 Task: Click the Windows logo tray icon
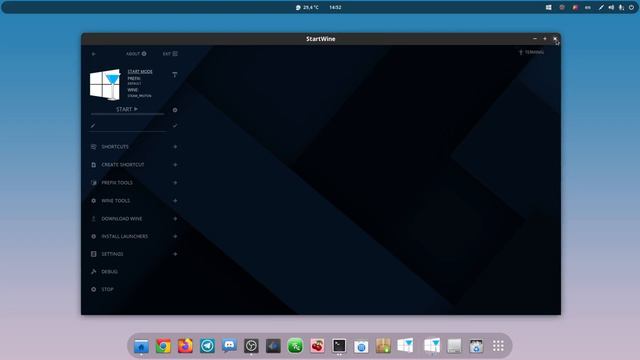point(549,7)
